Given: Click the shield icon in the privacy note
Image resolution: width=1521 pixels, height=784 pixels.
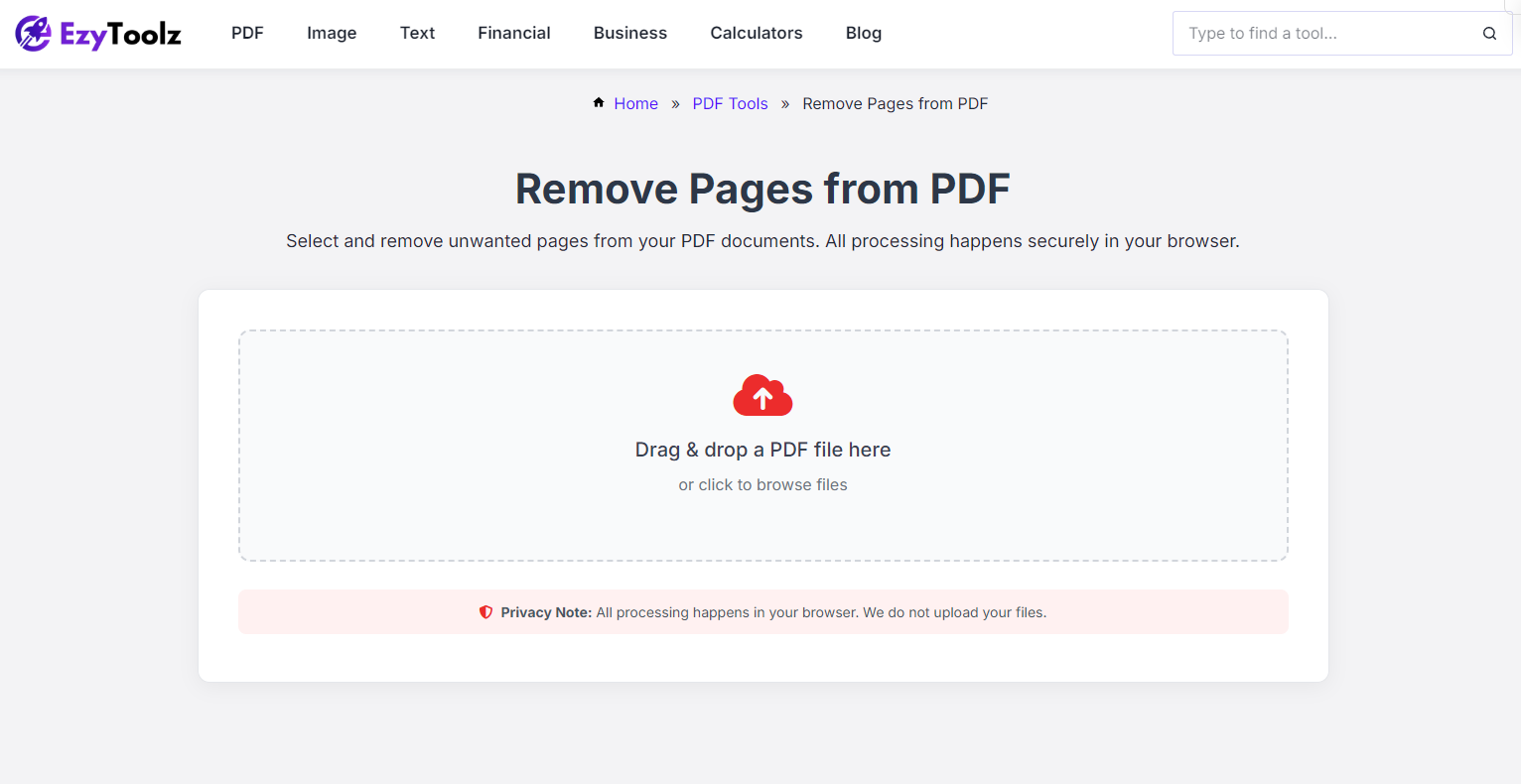Looking at the screenshot, I should coord(486,612).
